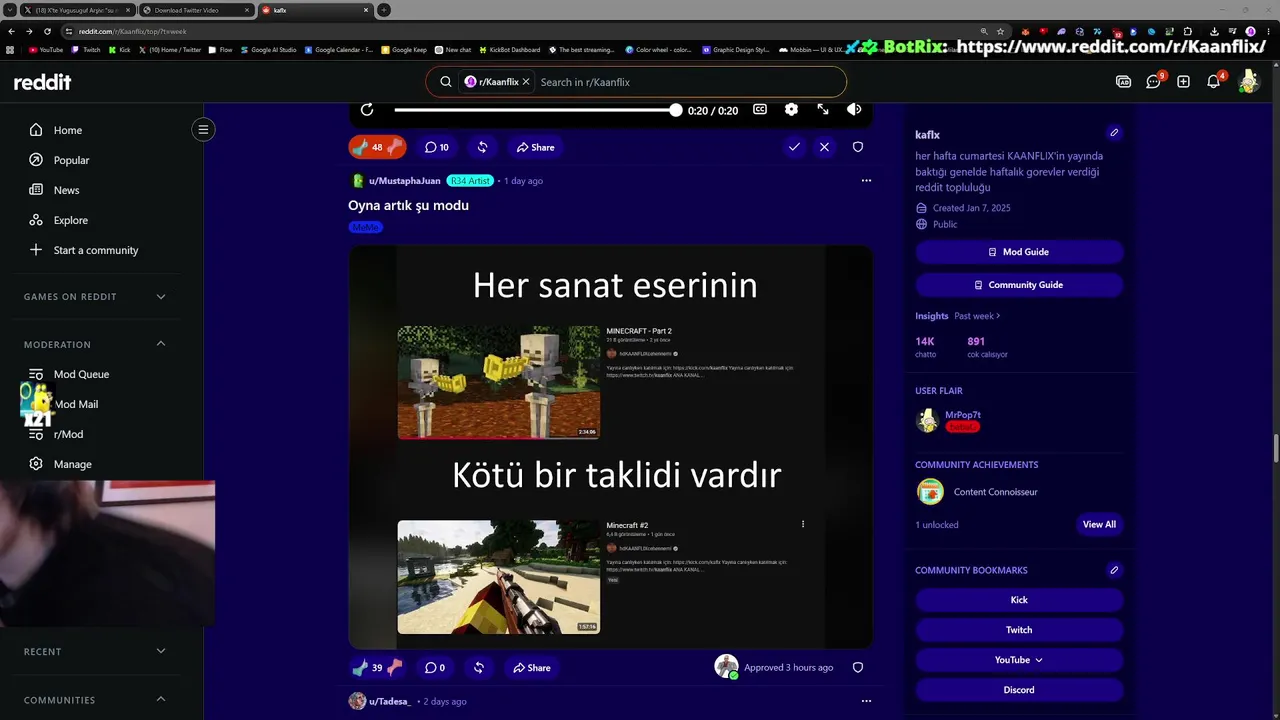Mute the video volume
Image resolution: width=1280 pixels, height=720 pixels.
pyautogui.click(x=854, y=110)
